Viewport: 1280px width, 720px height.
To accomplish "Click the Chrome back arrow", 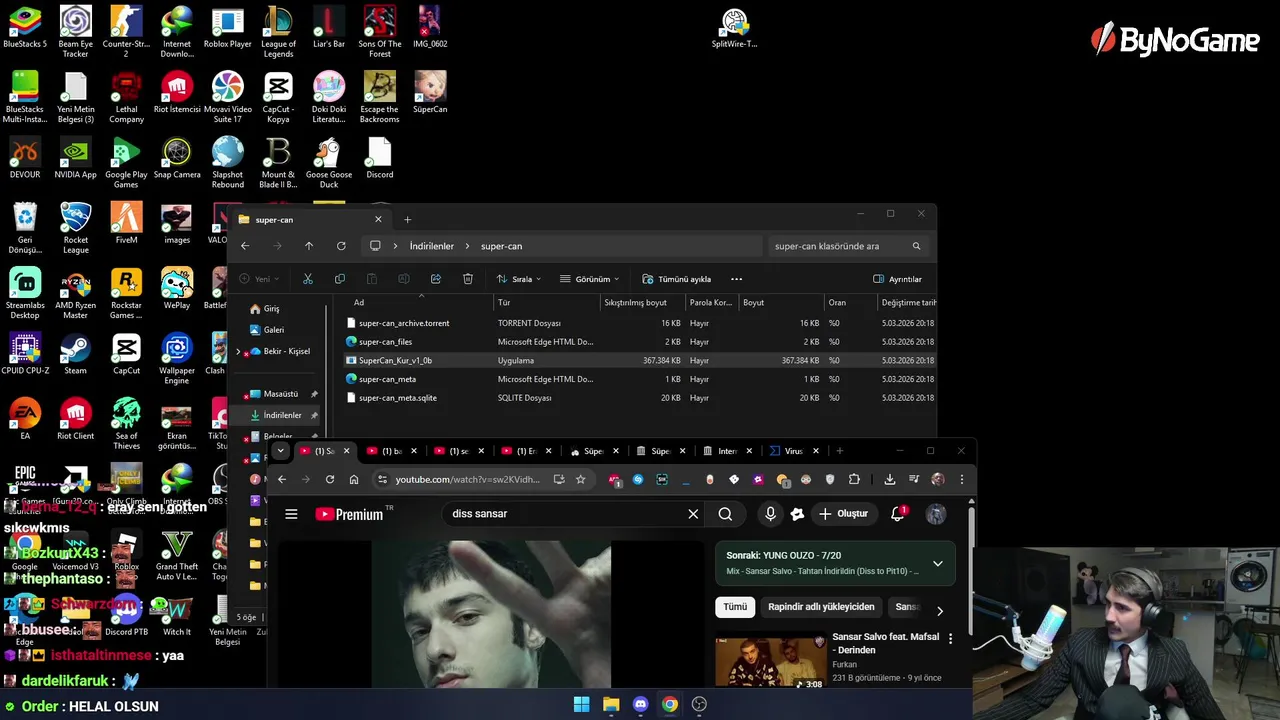I will [x=282, y=480].
